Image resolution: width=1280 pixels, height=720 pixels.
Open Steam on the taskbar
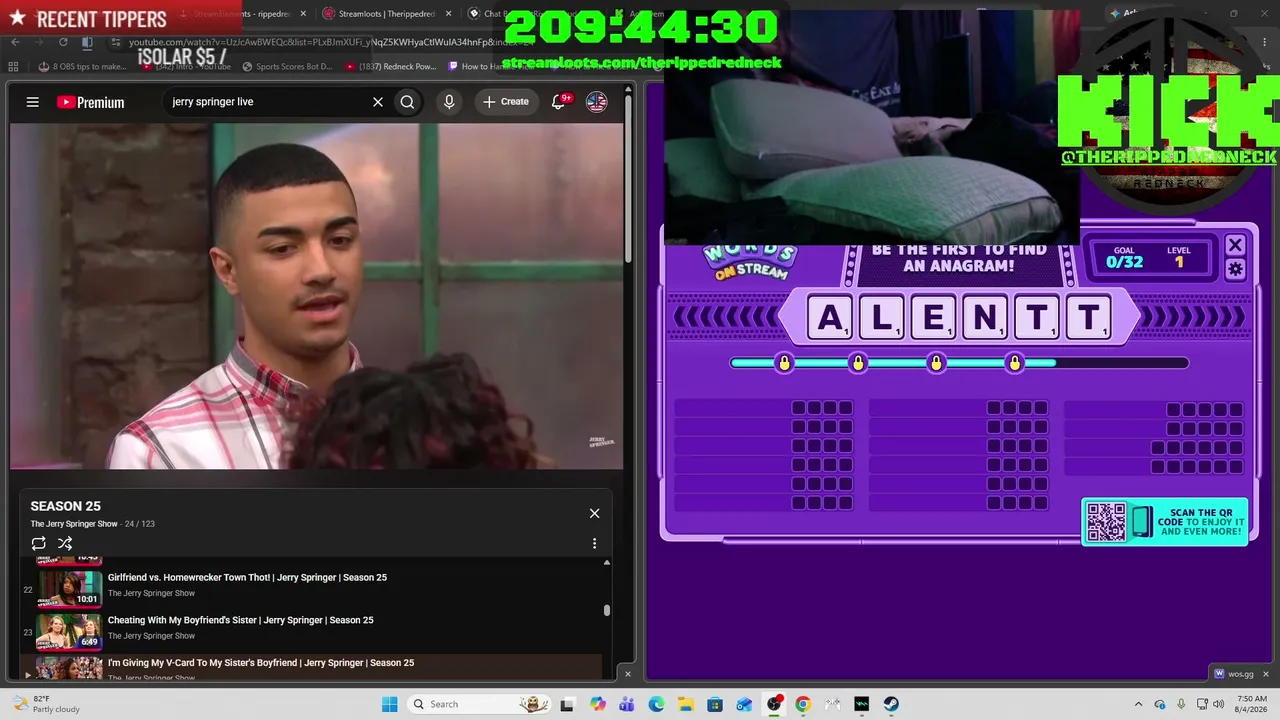point(891,704)
